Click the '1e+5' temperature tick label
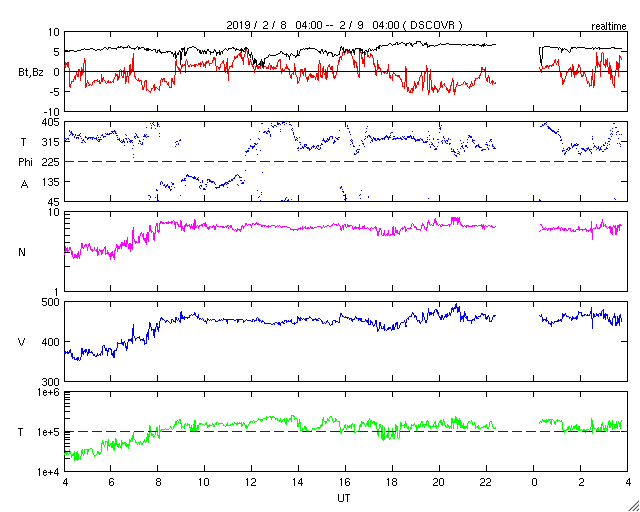 (x=50, y=432)
